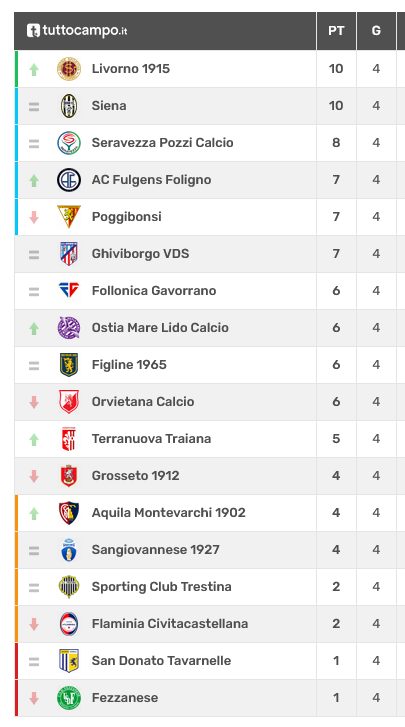The height and width of the screenshot is (727, 405).
Task: Open the Sangiovannese 1927 team link
Action: (155, 550)
